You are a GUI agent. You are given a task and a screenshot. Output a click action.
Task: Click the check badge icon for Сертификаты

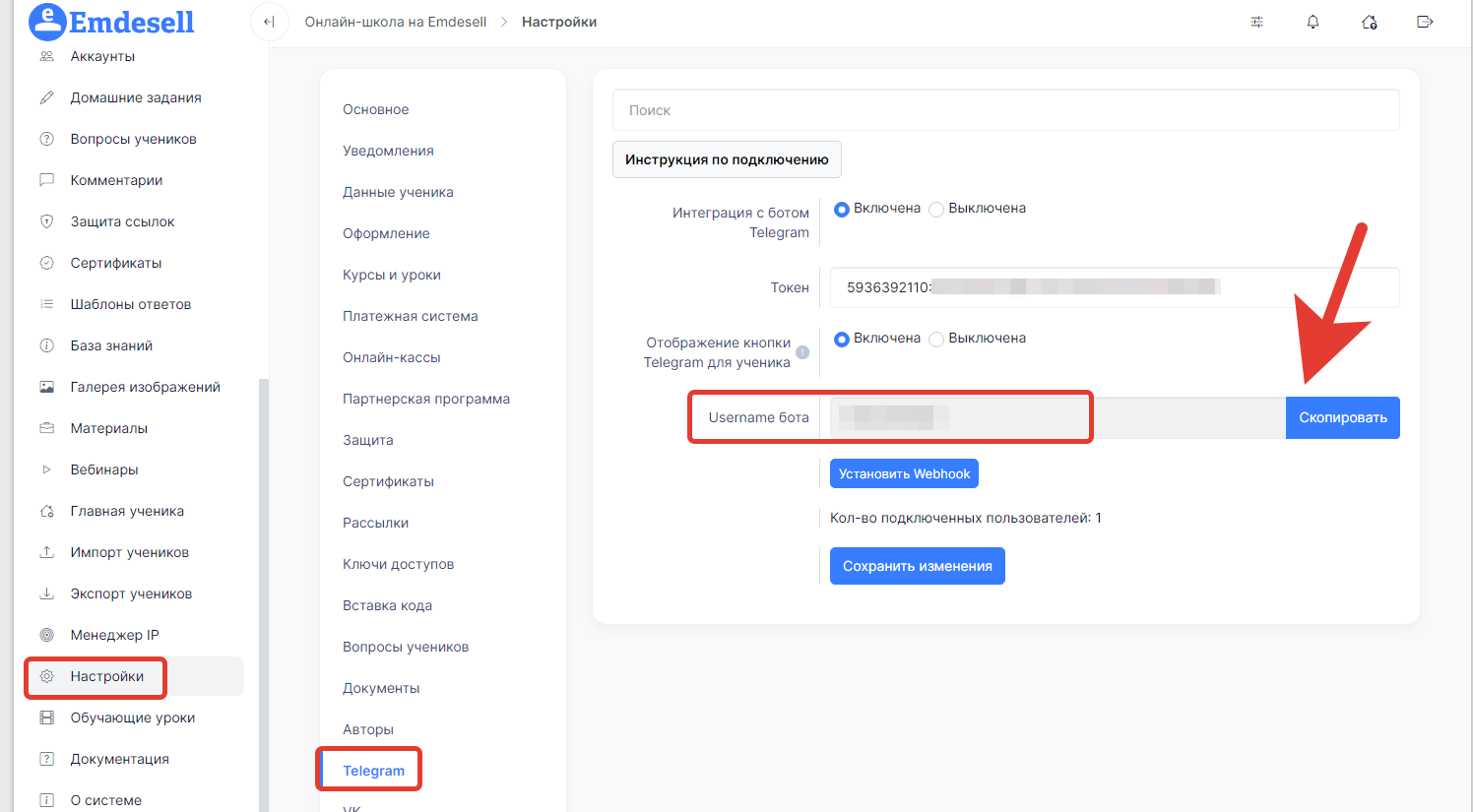pos(46,263)
